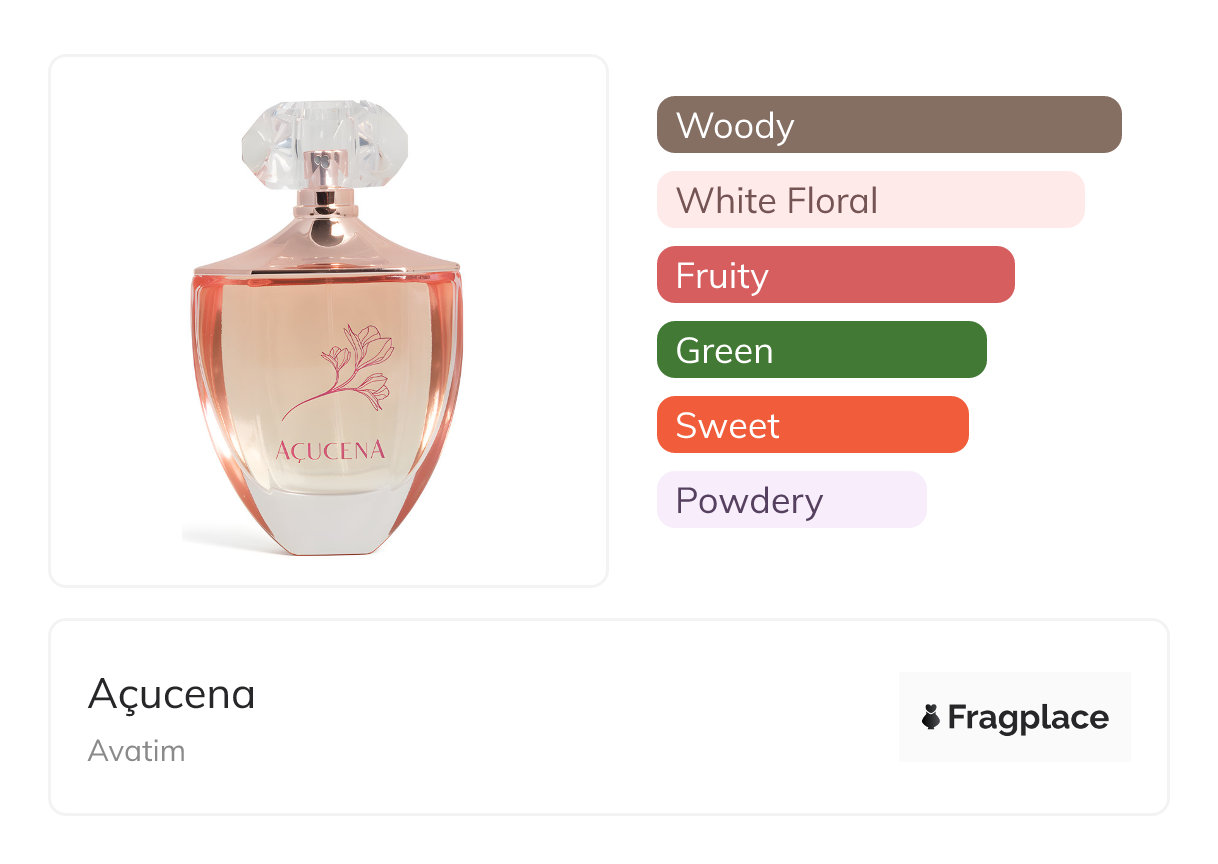Viewport: 1218px width, 864px height.
Task: Select the Green accord bar
Action: tap(821, 350)
